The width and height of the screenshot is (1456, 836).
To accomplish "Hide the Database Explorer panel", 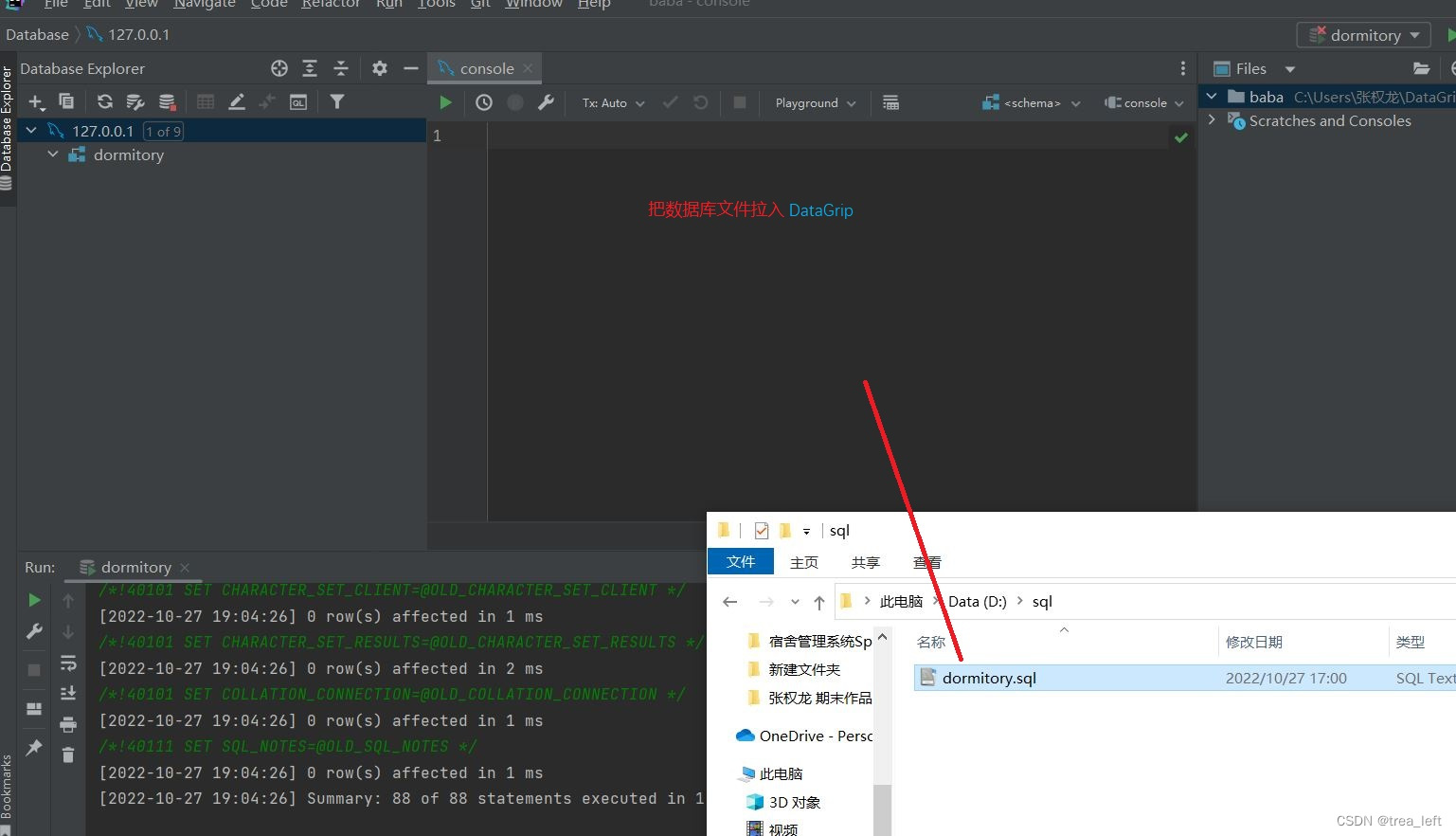I will click(x=410, y=68).
